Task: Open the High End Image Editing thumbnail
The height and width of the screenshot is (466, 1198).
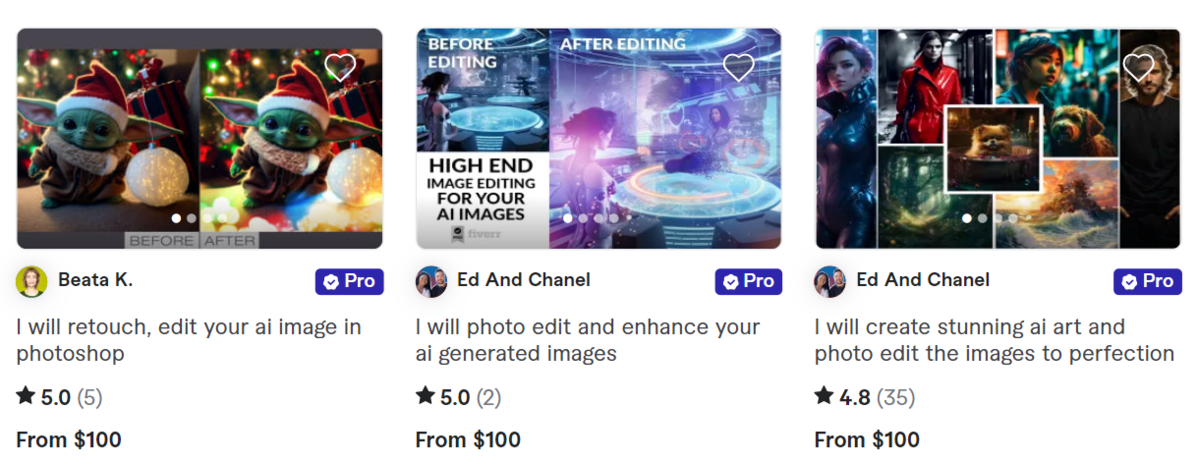Action: [x=599, y=138]
